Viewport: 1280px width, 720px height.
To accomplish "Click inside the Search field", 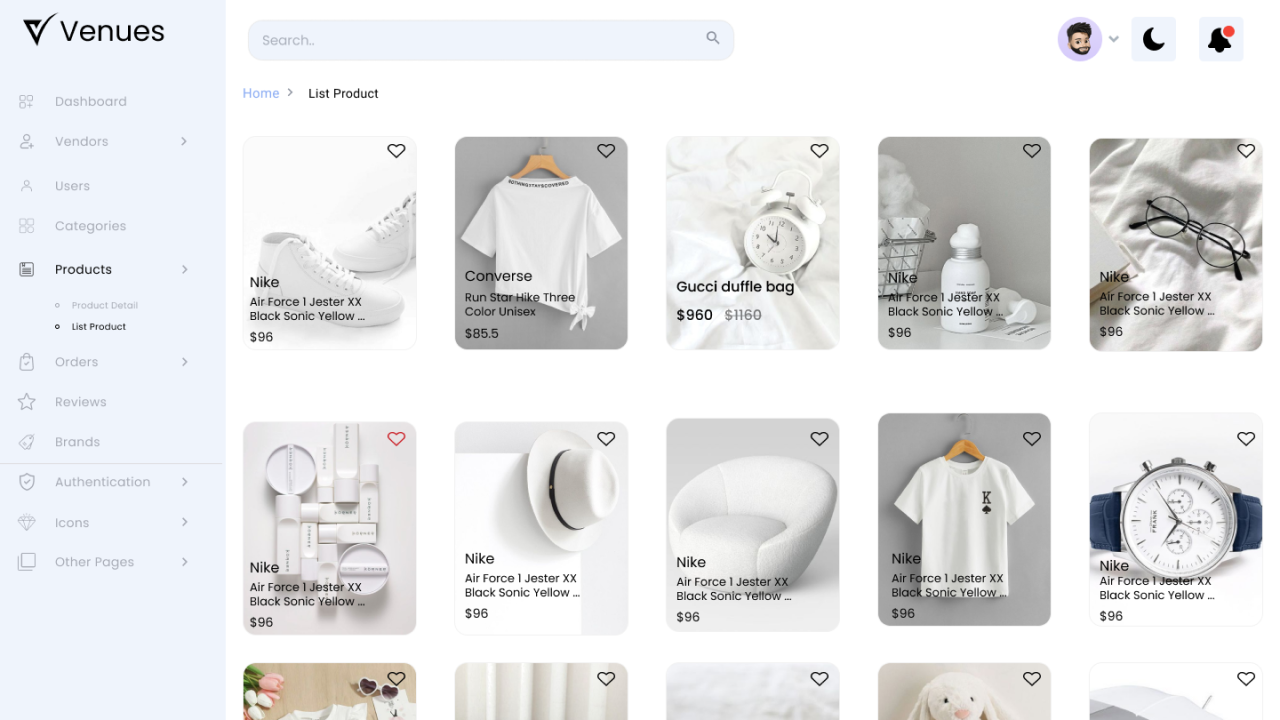I will click(x=491, y=40).
